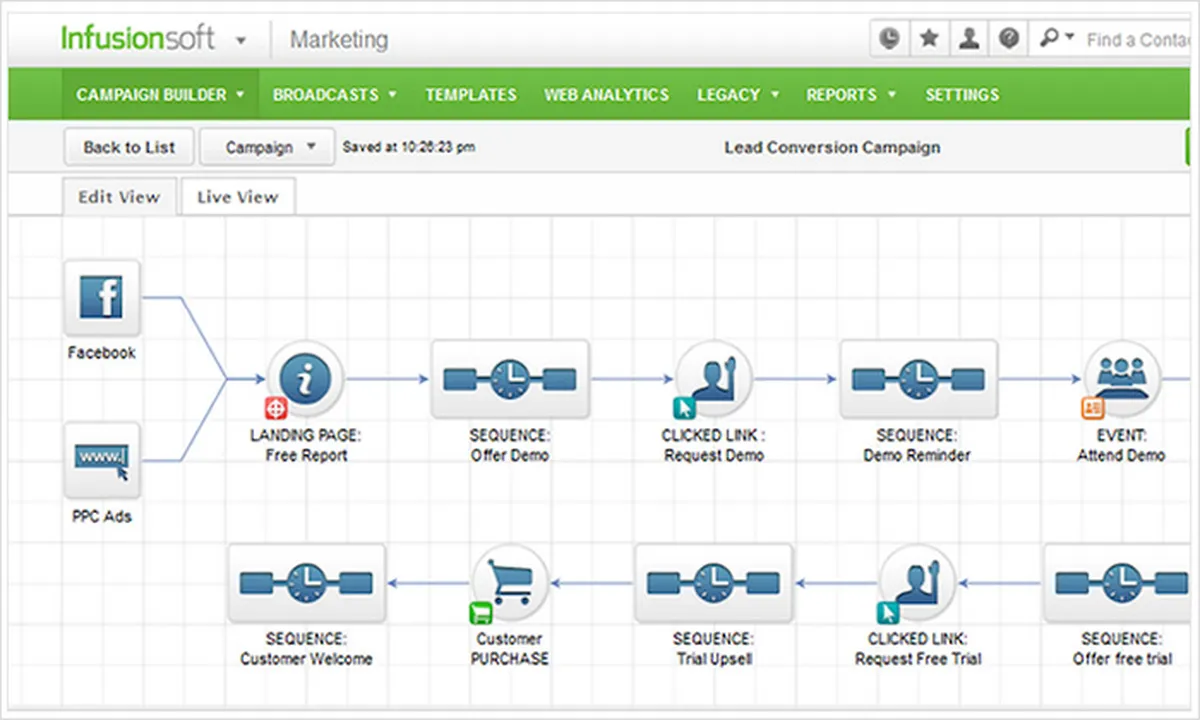The width and height of the screenshot is (1200, 720).
Task: Switch to the Live View tab
Action: [237, 197]
